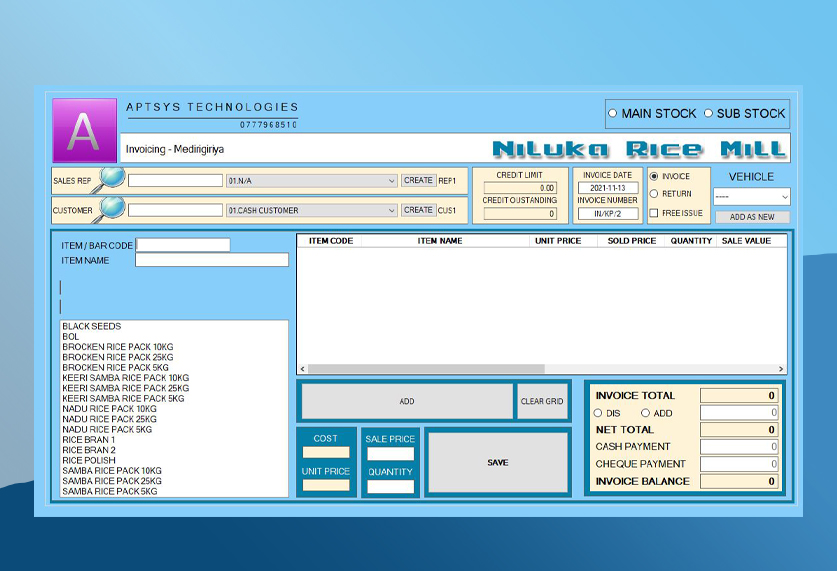Viewport: 837px width, 571px height.
Task: Select Keeri Samba Rice Pack 10KG item
Action: coord(125,378)
